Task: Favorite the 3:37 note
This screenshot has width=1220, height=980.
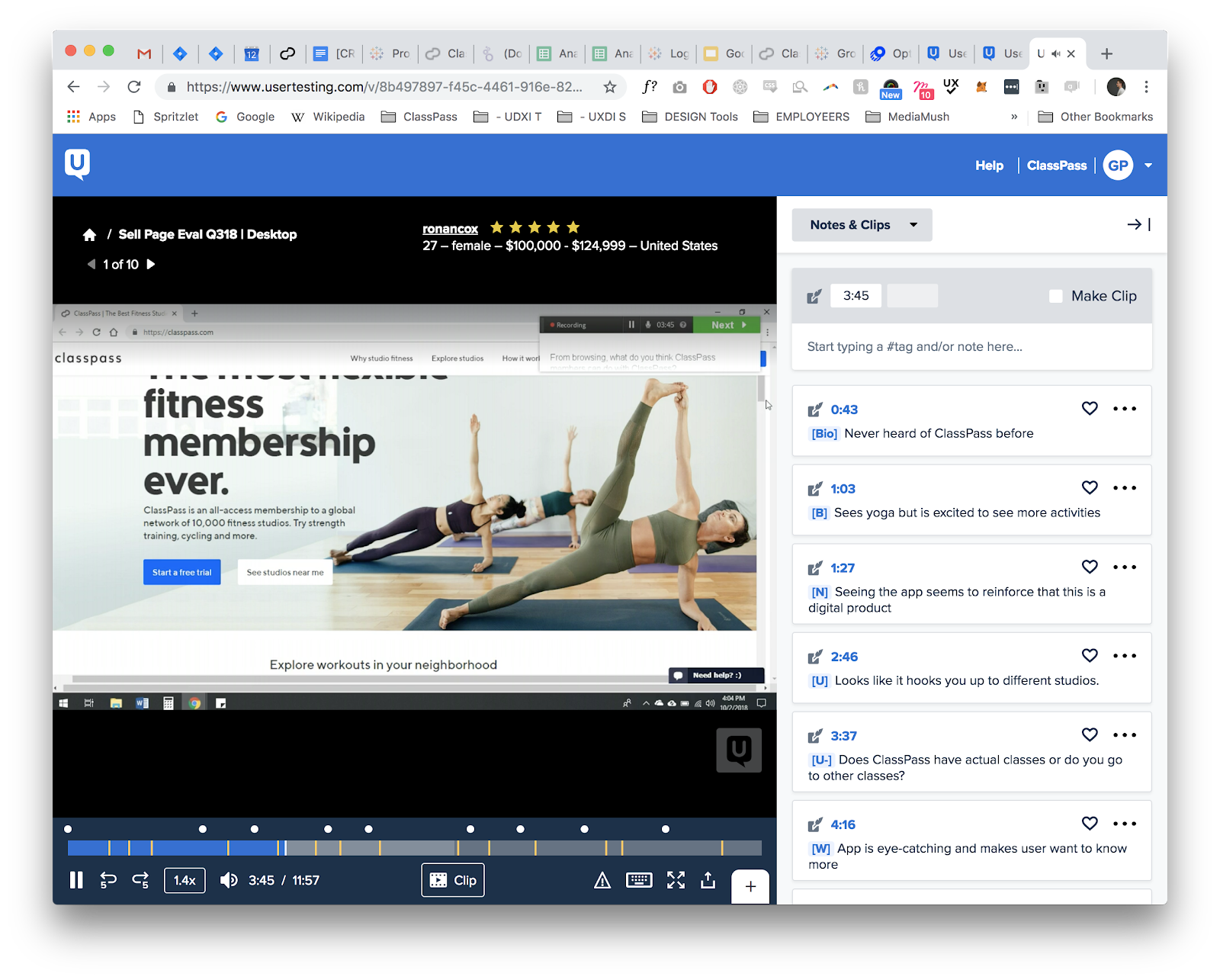Action: pos(1090,735)
